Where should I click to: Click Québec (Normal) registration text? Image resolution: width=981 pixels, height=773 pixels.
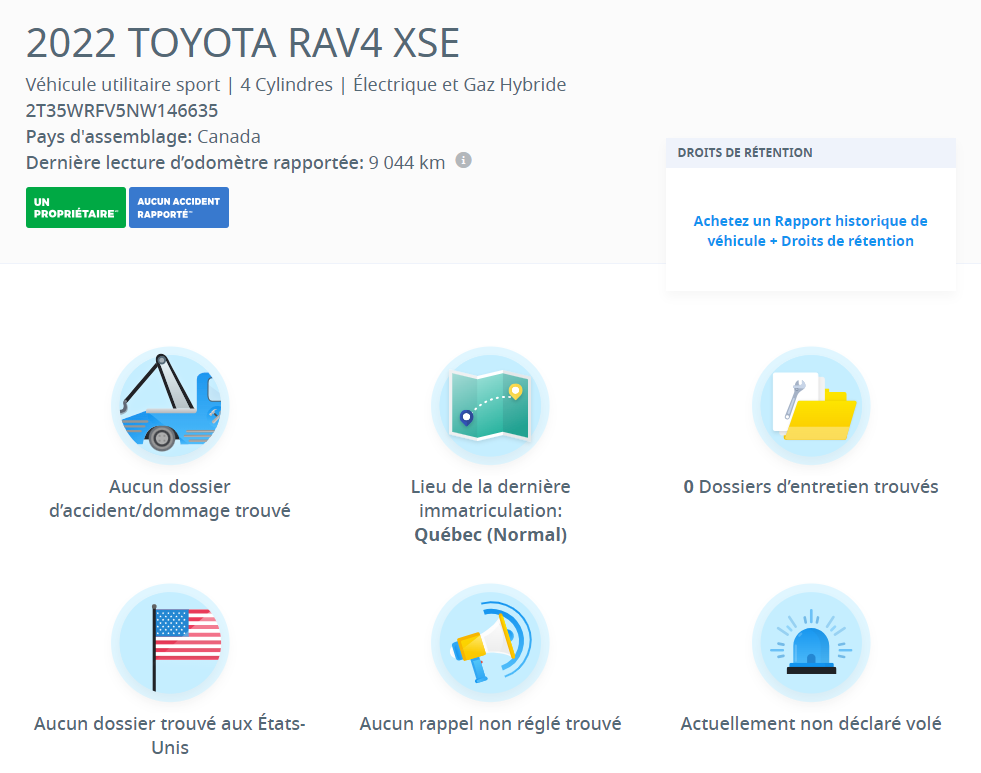click(490, 535)
